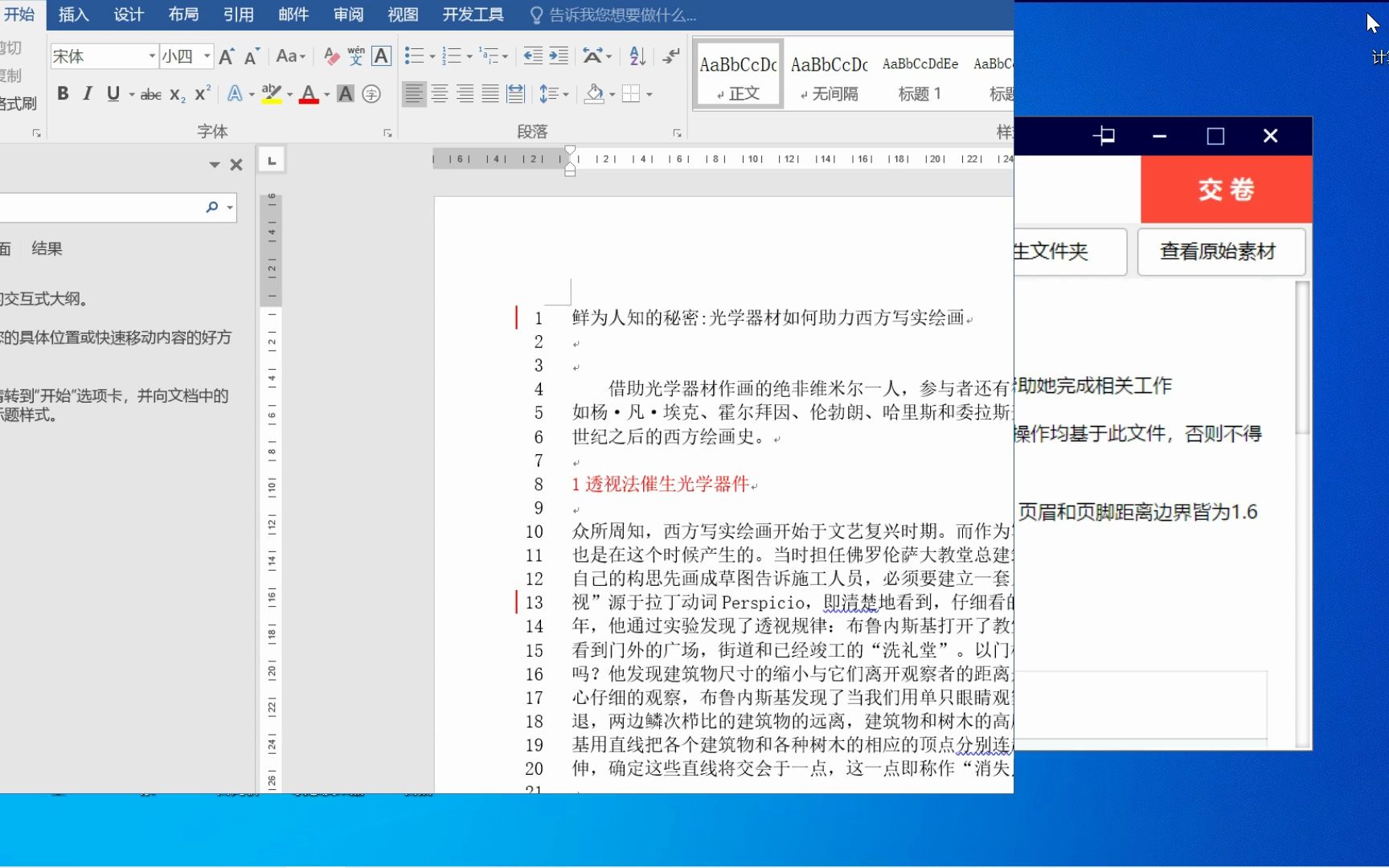Click the 查看原始素材 button
The width and height of the screenshot is (1389, 868).
point(1220,252)
